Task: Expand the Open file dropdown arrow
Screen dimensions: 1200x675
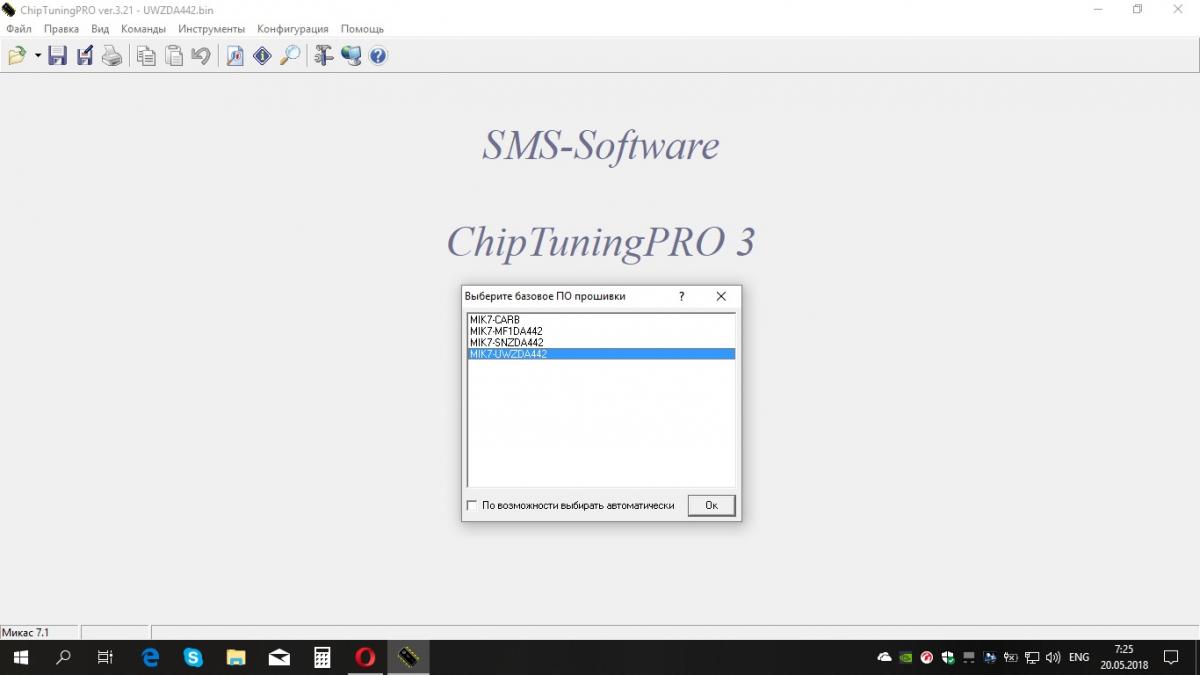Action: pyautogui.click(x=38, y=56)
